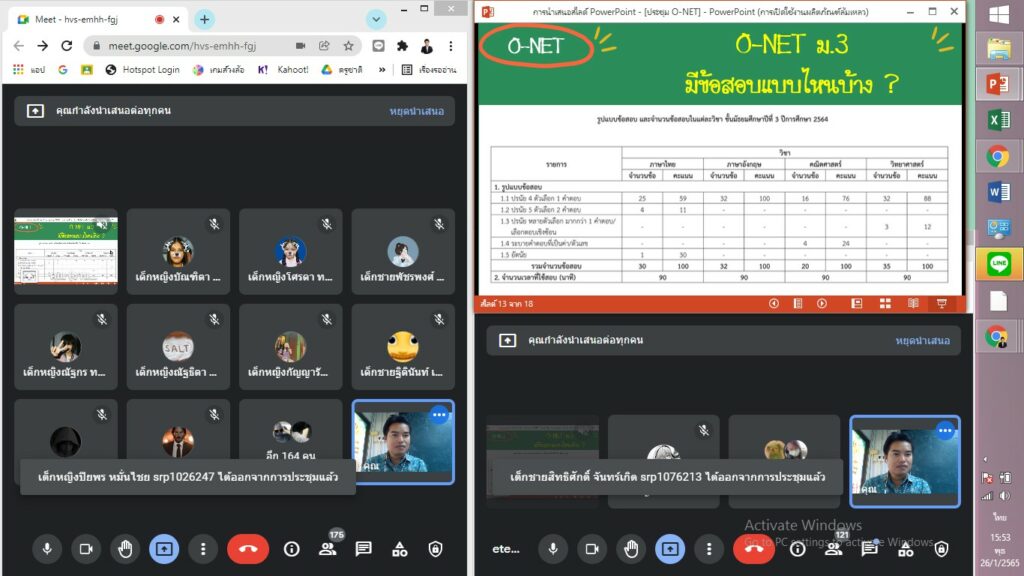Screen dimensions: 1024x576
Task: Toggle the microphone in left Meet window
Action: tap(46, 548)
